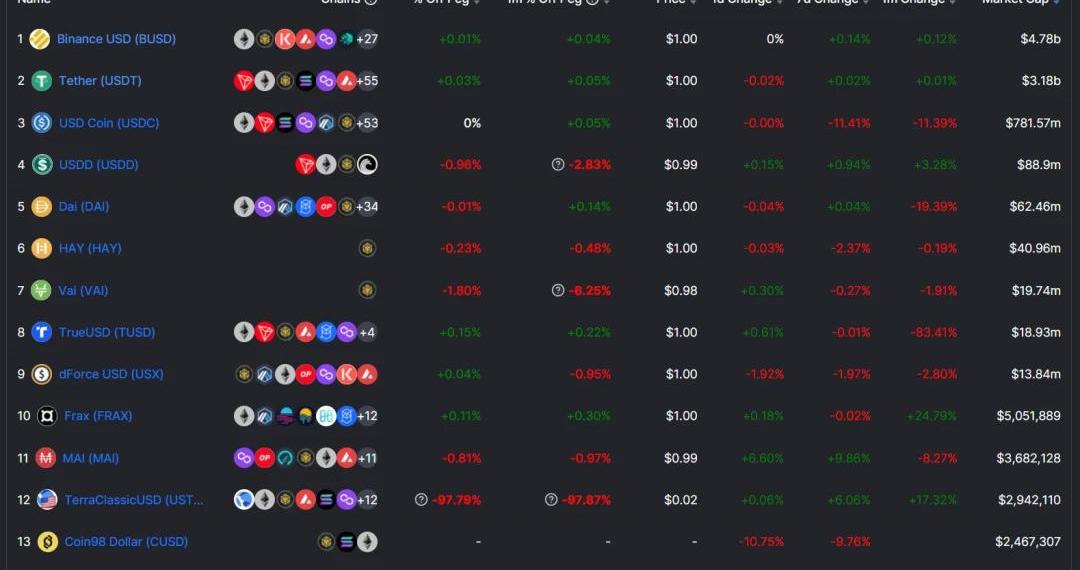The image size is (1080, 570).
Task: Open the Vai (VAI) link
Action: (x=83, y=291)
